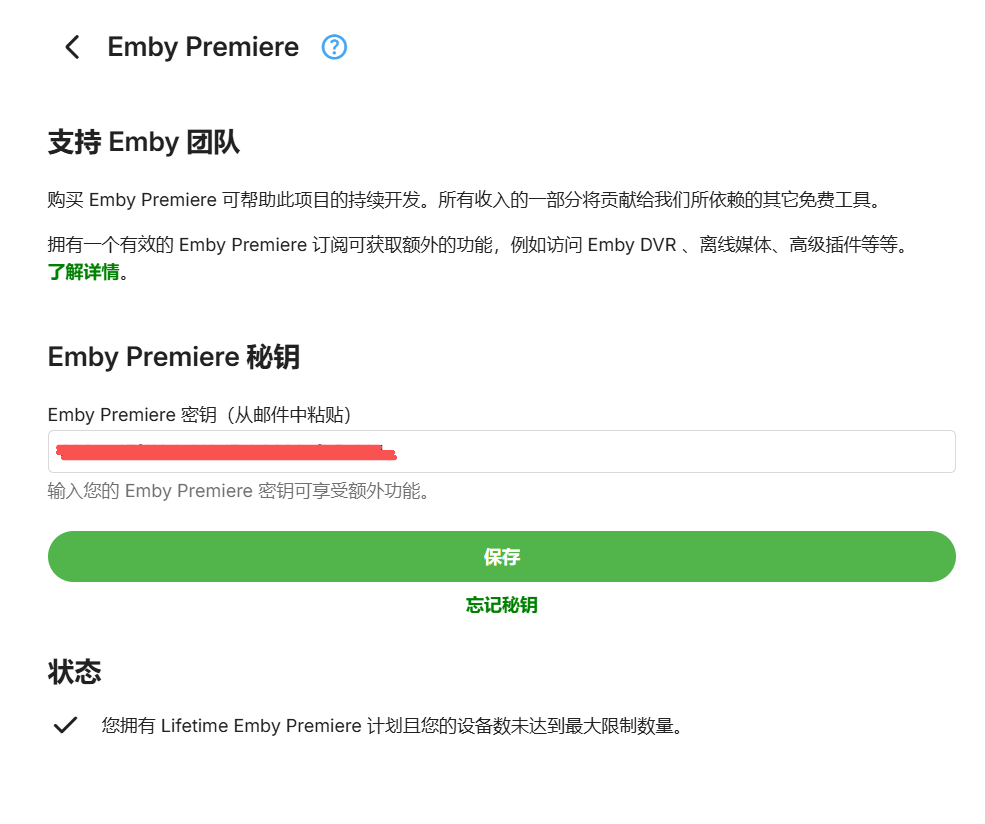Image resolution: width=985 pixels, height=824 pixels.
Task: Click the Emby Premiere page title
Action: 203,47
